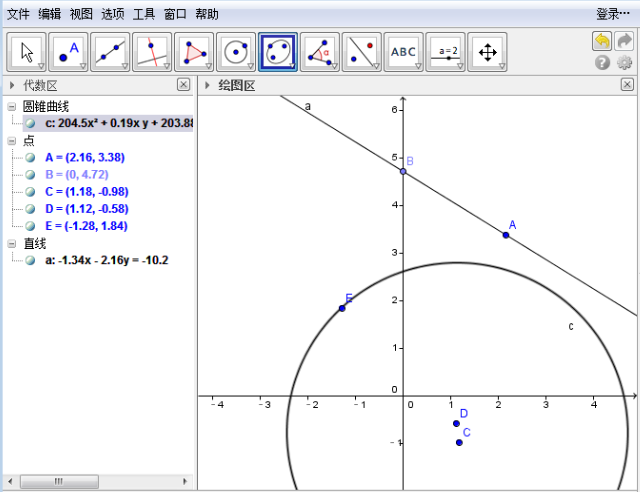Open the 帮助 menu
Viewport: 640px width, 492px height.
[207, 14]
